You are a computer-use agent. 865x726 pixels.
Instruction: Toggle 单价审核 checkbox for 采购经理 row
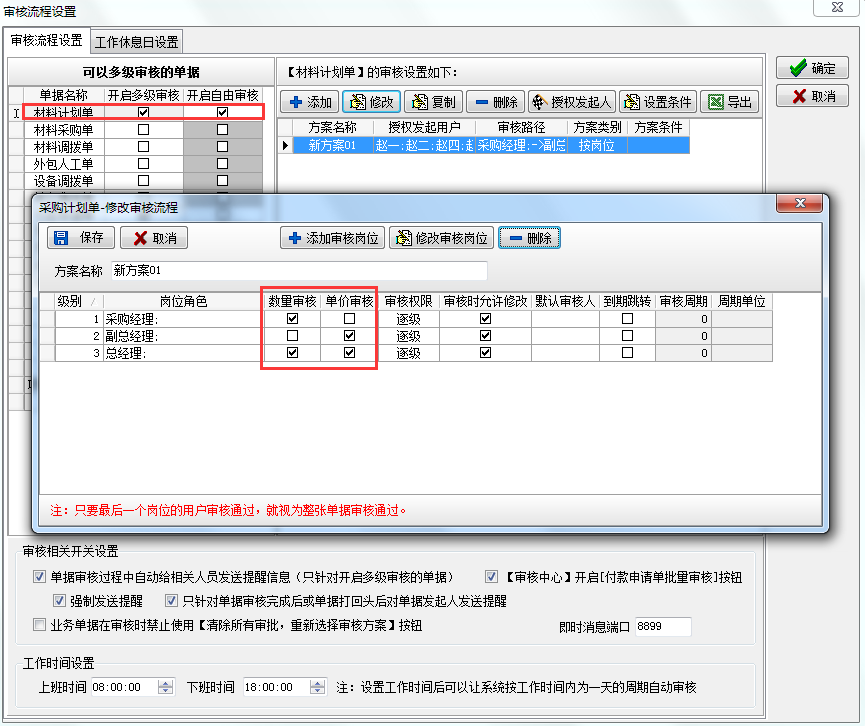349,319
